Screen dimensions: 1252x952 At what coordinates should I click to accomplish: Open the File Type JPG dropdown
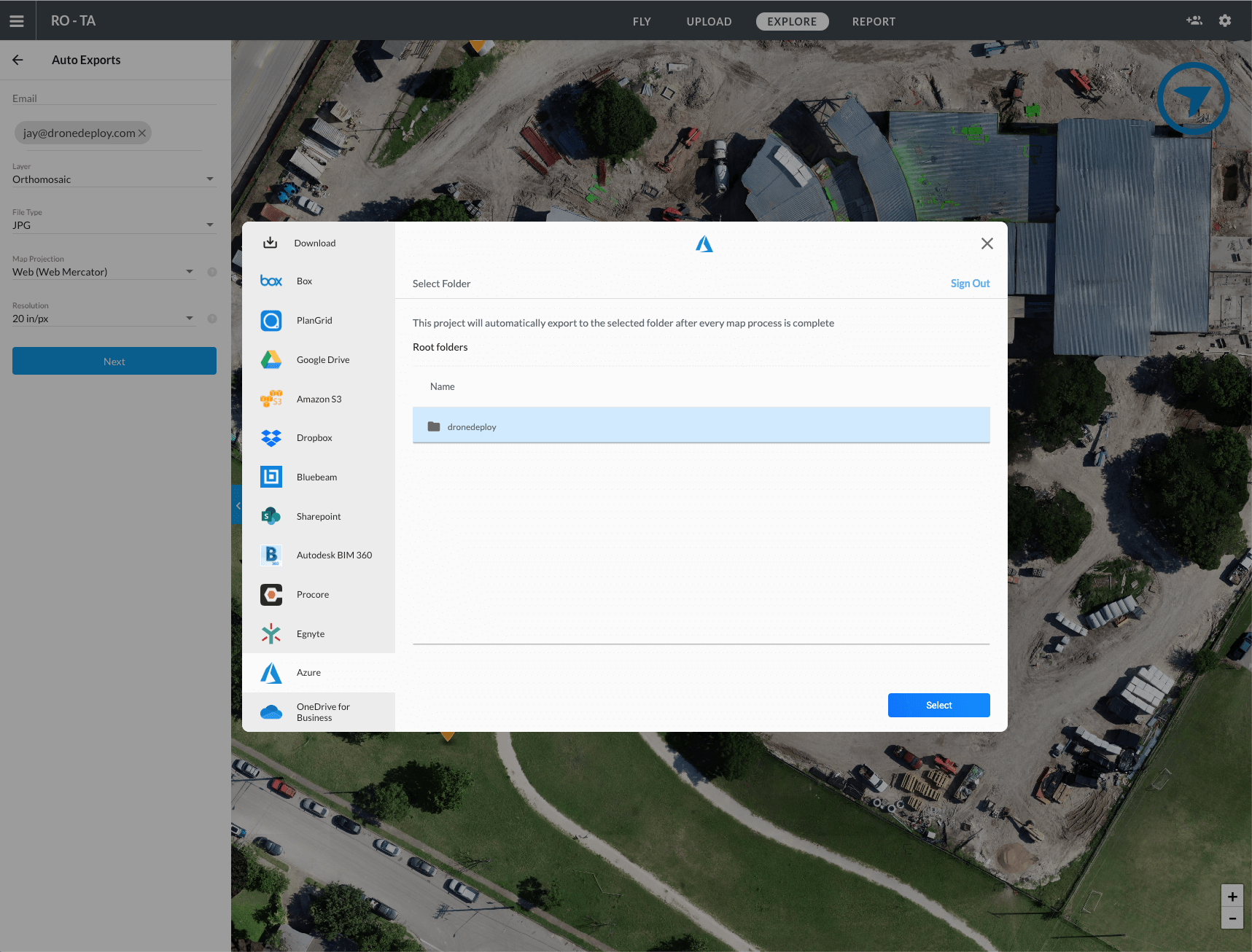pyautogui.click(x=114, y=225)
